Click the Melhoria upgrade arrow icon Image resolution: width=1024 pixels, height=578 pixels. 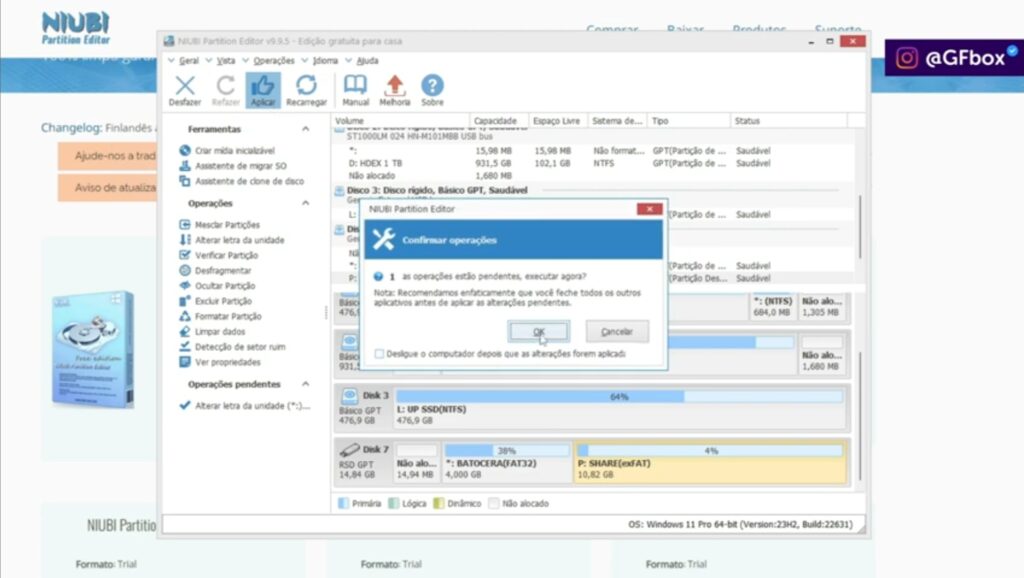(394, 86)
